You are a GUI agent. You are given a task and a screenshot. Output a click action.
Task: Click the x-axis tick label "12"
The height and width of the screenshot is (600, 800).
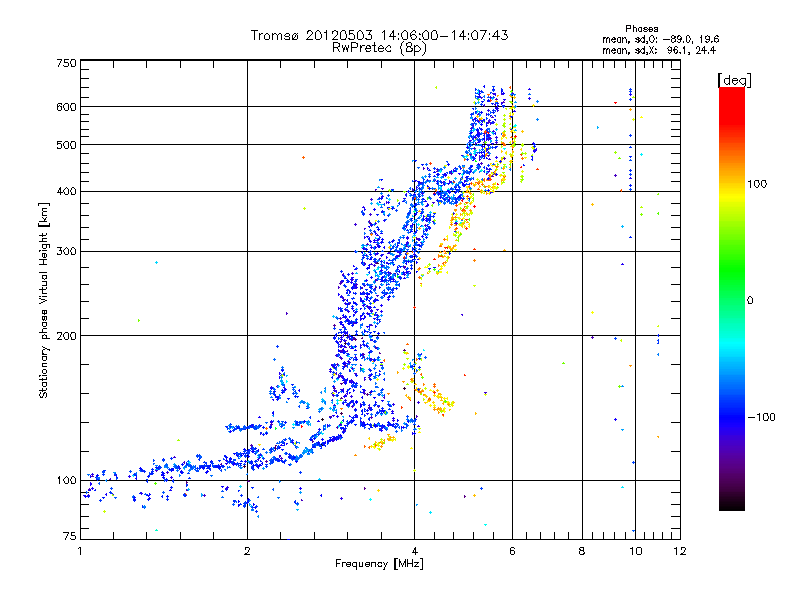tap(680, 551)
